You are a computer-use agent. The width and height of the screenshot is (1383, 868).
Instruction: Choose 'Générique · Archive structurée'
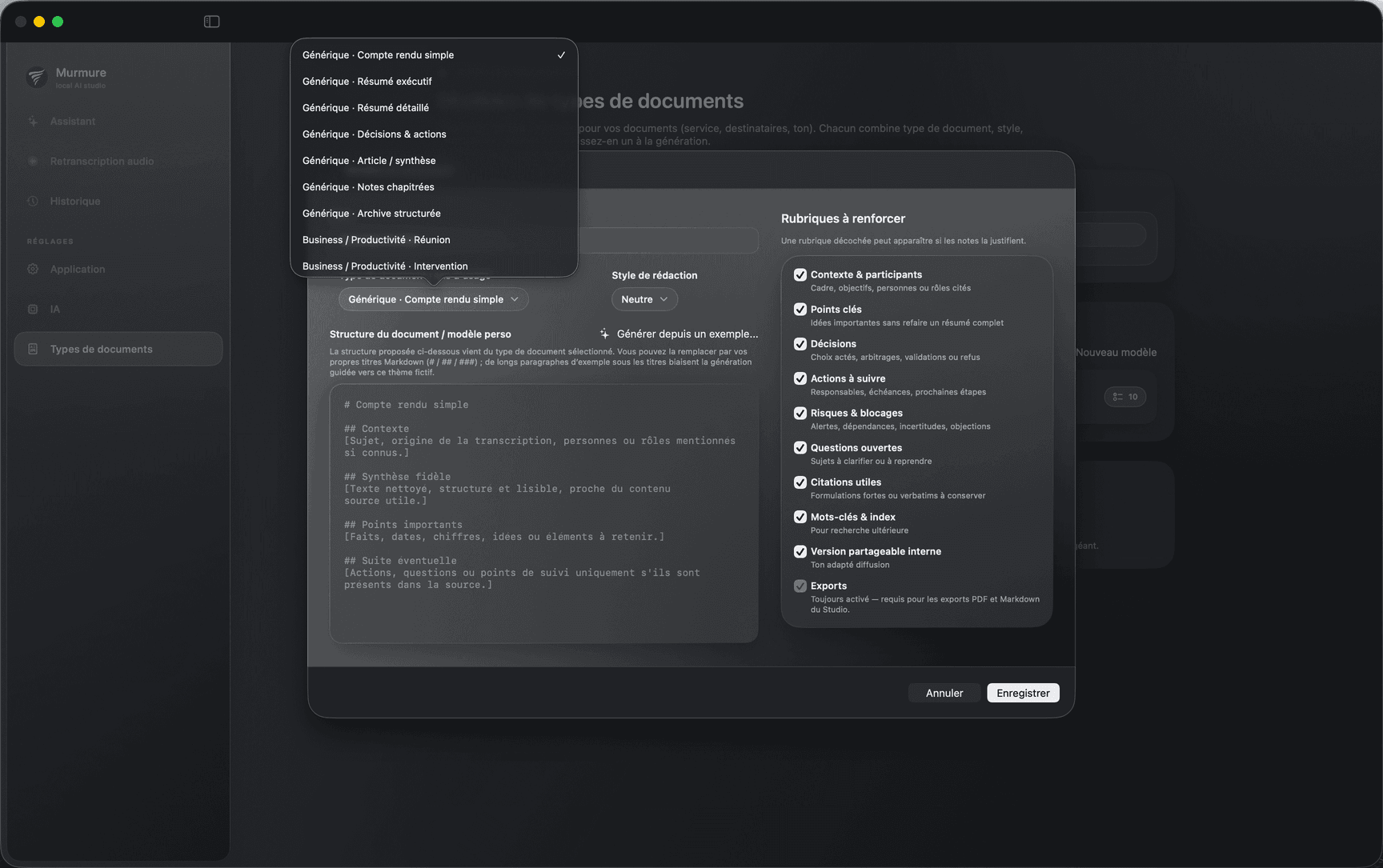point(434,214)
